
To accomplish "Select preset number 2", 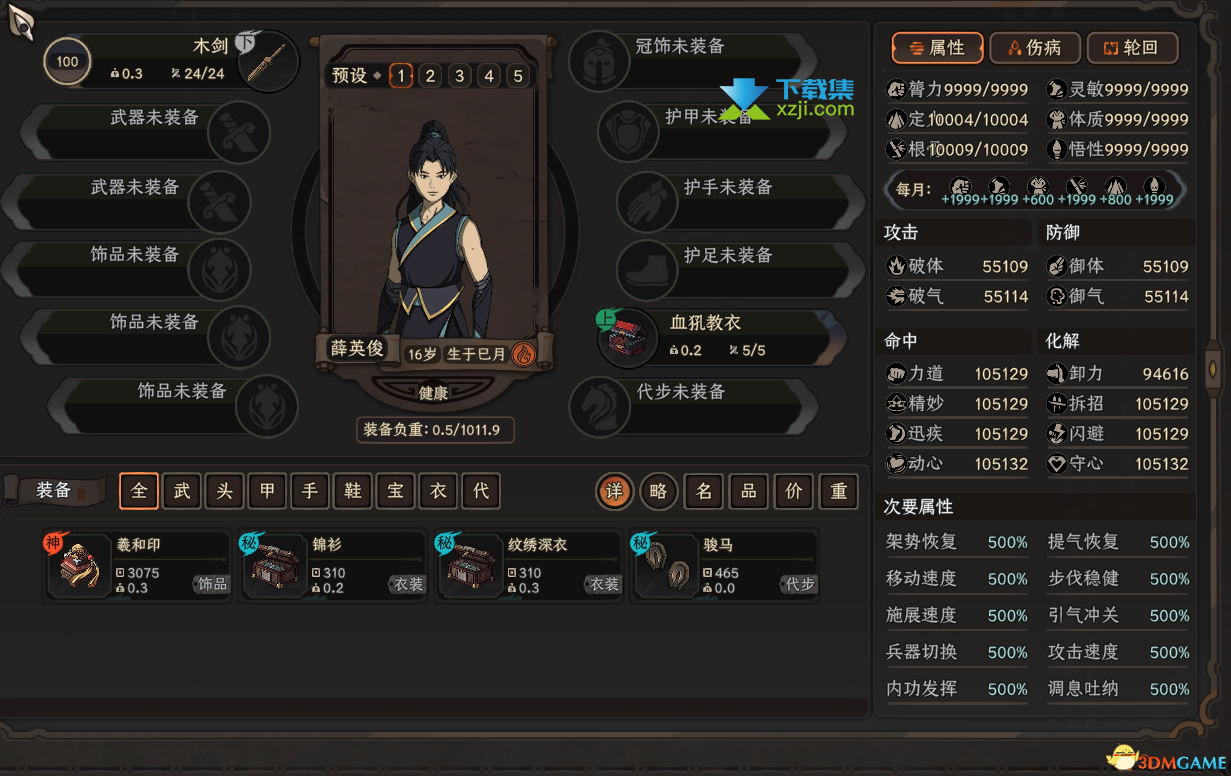I will (430, 76).
